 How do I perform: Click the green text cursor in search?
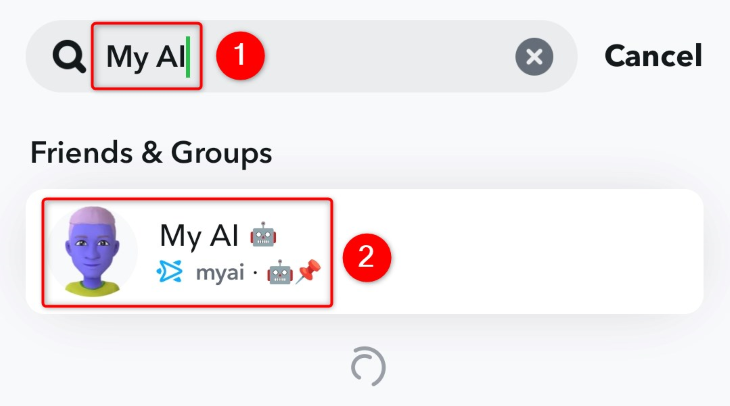tap(187, 57)
